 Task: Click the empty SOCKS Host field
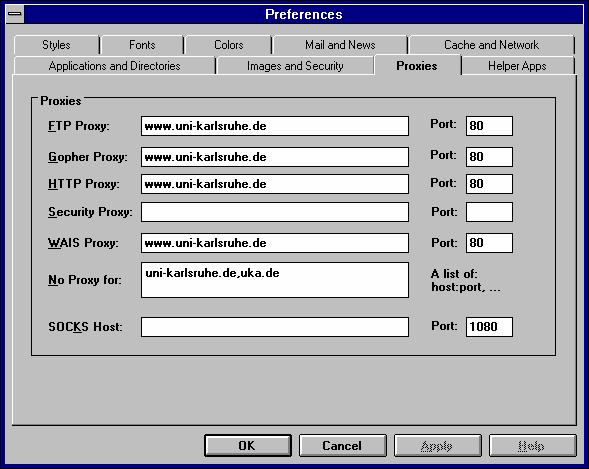[x=275, y=327]
